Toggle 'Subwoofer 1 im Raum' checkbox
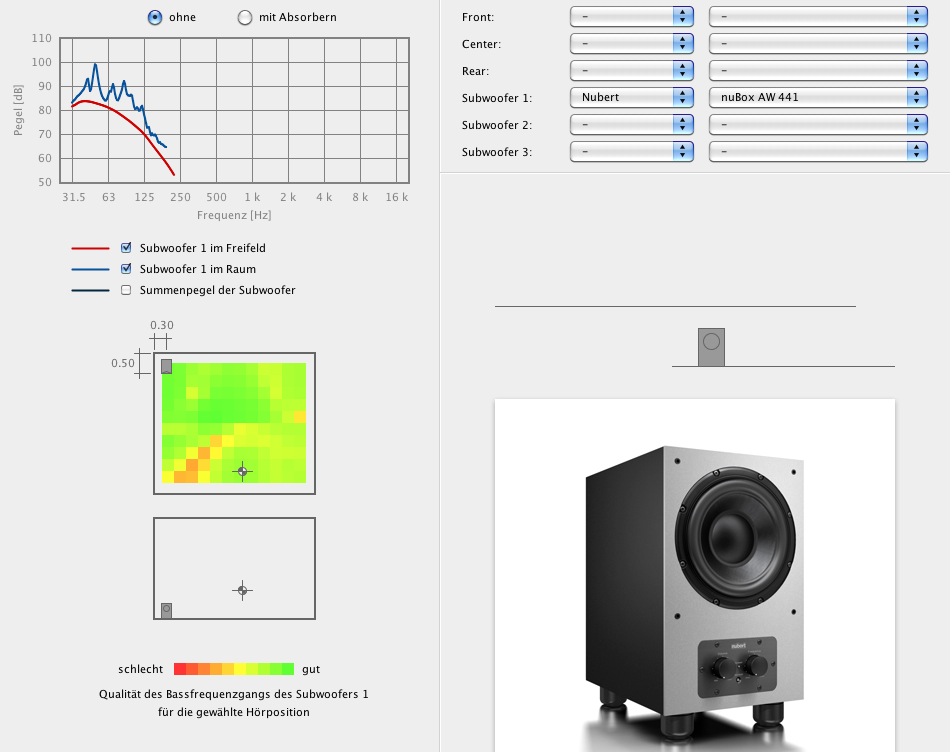Screen dimensions: 952x752 126,269
